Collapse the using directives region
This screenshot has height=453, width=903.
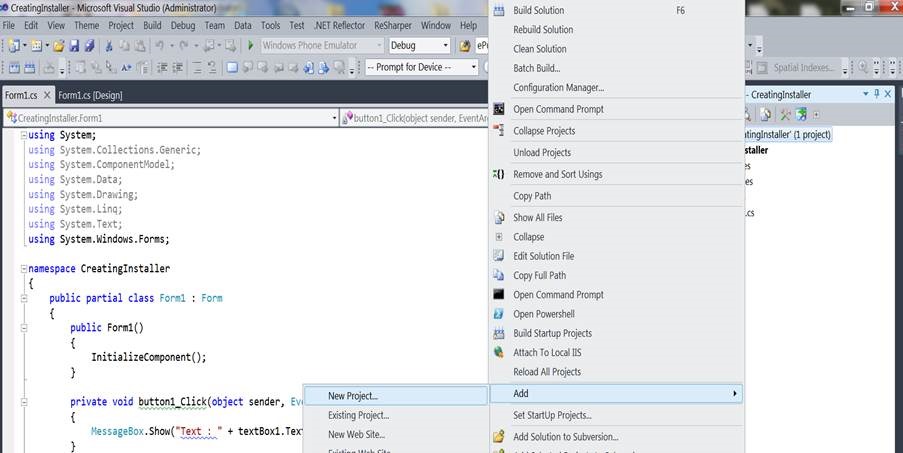click(x=23, y=136)
